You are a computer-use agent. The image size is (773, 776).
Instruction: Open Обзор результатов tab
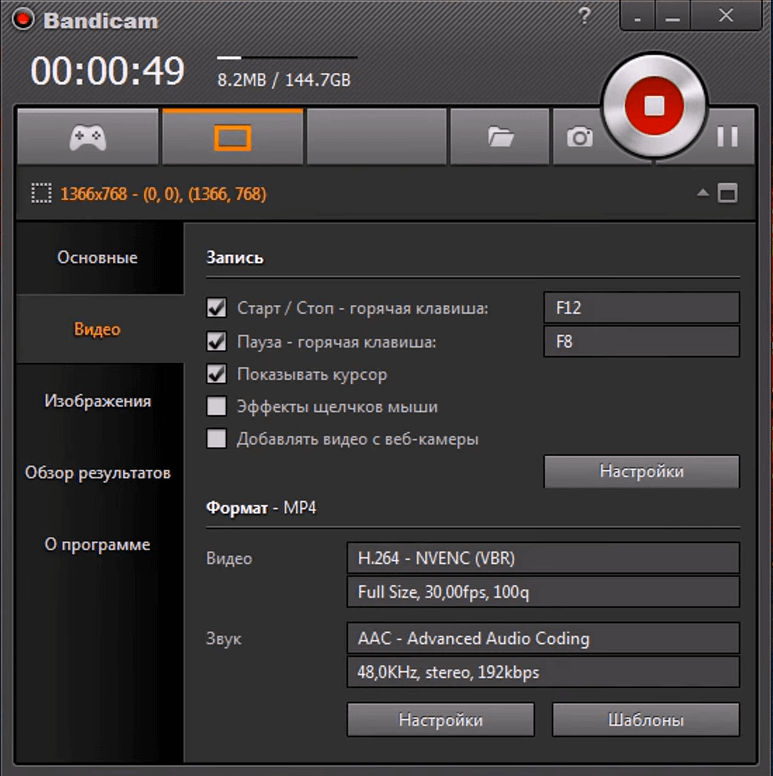click(97, 473)
